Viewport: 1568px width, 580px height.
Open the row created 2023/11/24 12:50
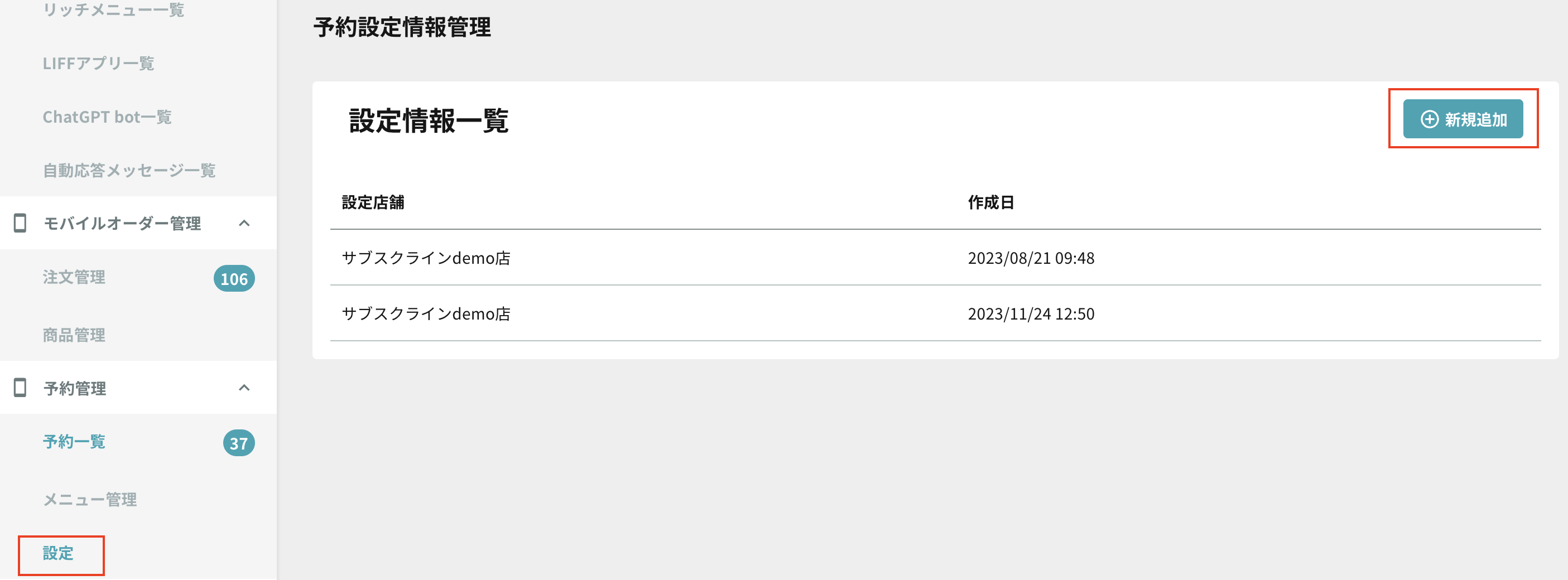[x=935, y=314]
